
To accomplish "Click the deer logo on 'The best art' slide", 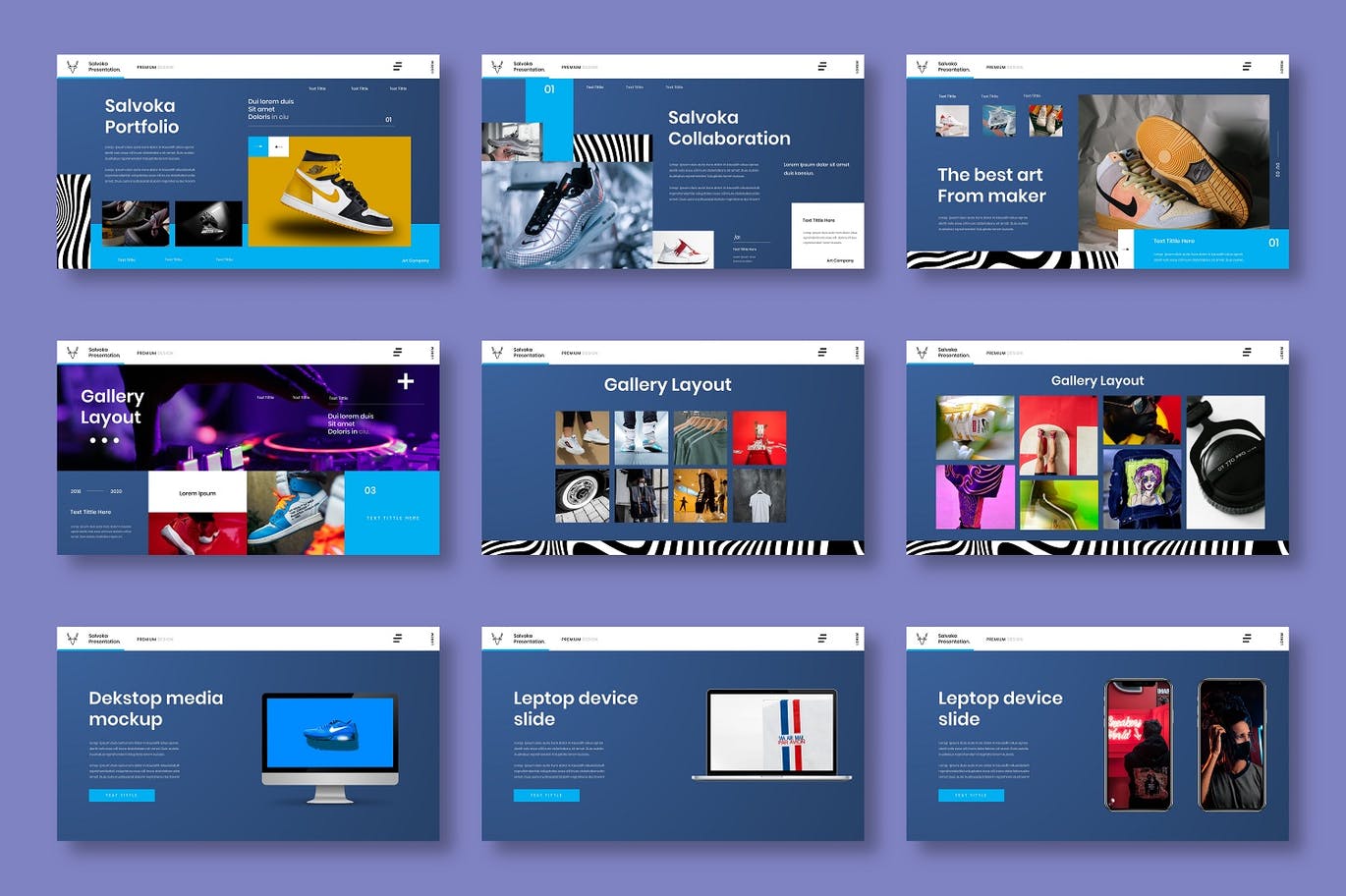I will pyautogui.click(x=922, y=67).
